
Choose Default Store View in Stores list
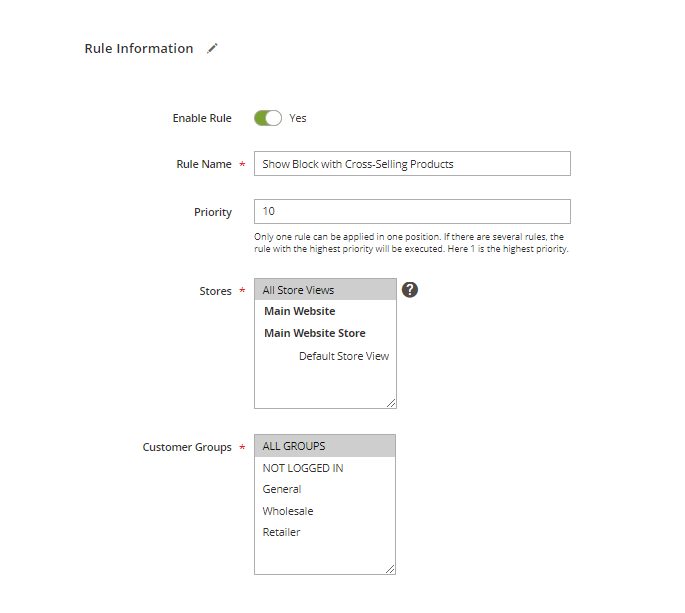coord(344,356)
